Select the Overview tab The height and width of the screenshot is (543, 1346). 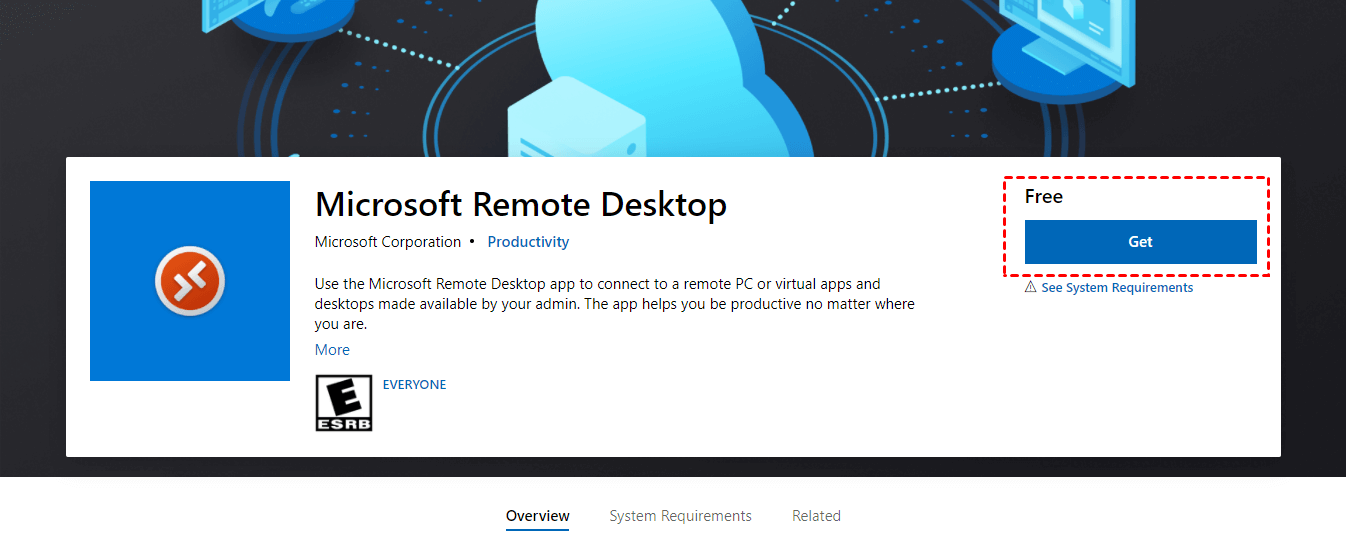tap(538, 516)
